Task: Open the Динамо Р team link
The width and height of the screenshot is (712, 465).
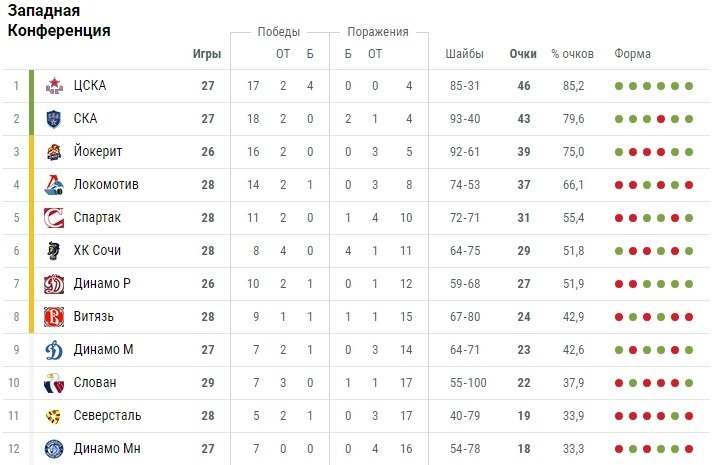Action: click(x=102, y=284)
